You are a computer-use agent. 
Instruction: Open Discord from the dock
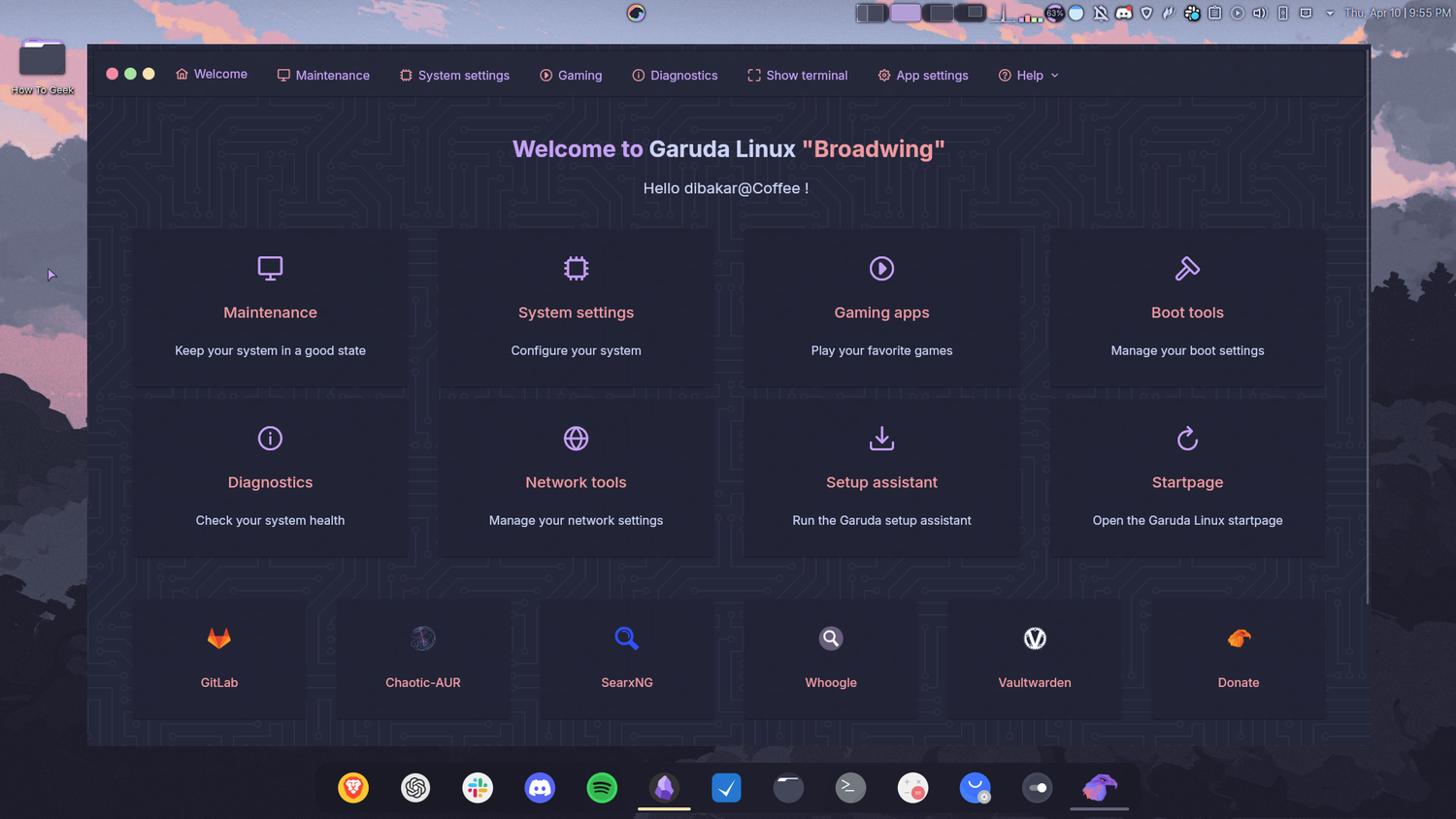pyautogui.click(x=540, y=787)
